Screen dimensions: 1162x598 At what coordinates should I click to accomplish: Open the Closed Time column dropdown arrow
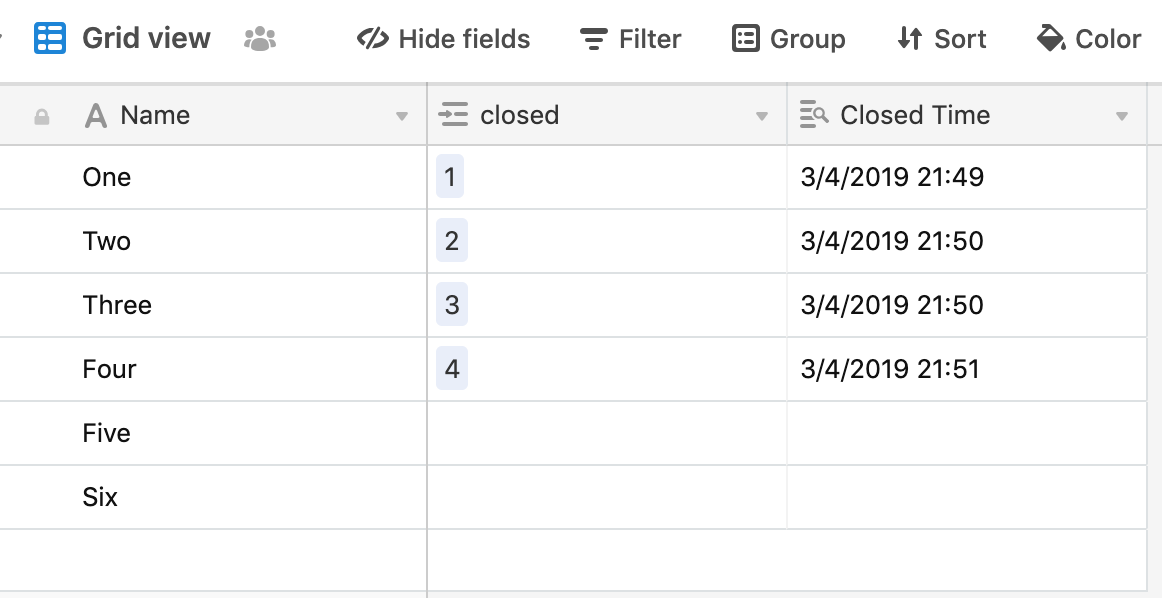pyautogui.click(x=1121, y=116)
